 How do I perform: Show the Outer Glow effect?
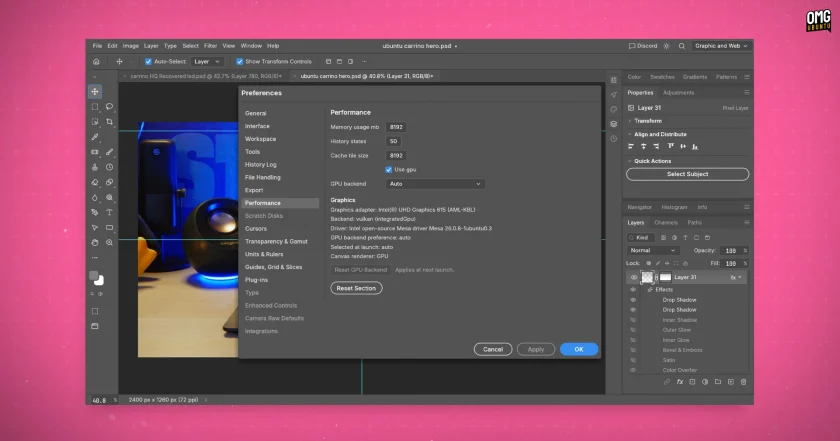pos(633,330)
